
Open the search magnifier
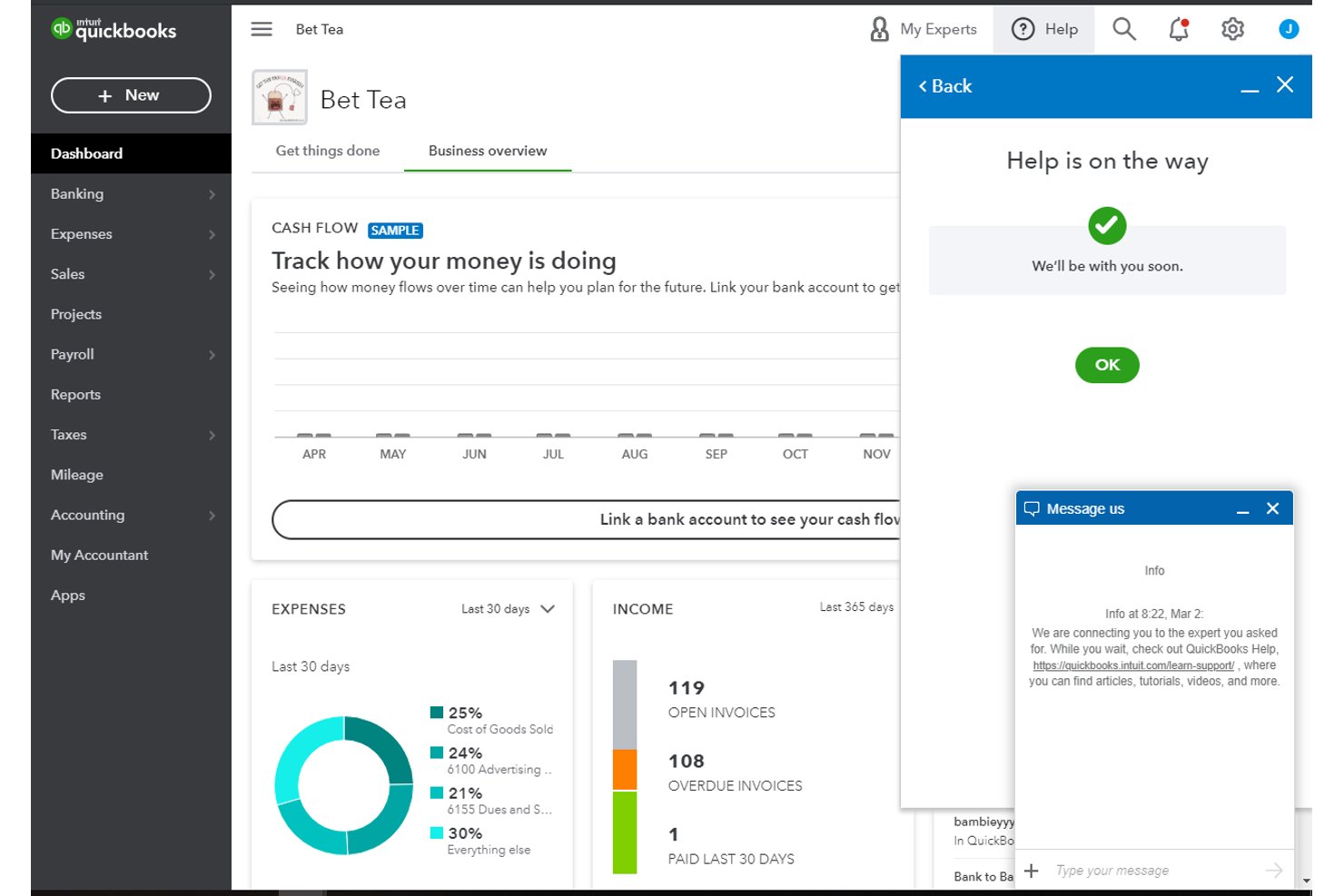(1124, 29)
